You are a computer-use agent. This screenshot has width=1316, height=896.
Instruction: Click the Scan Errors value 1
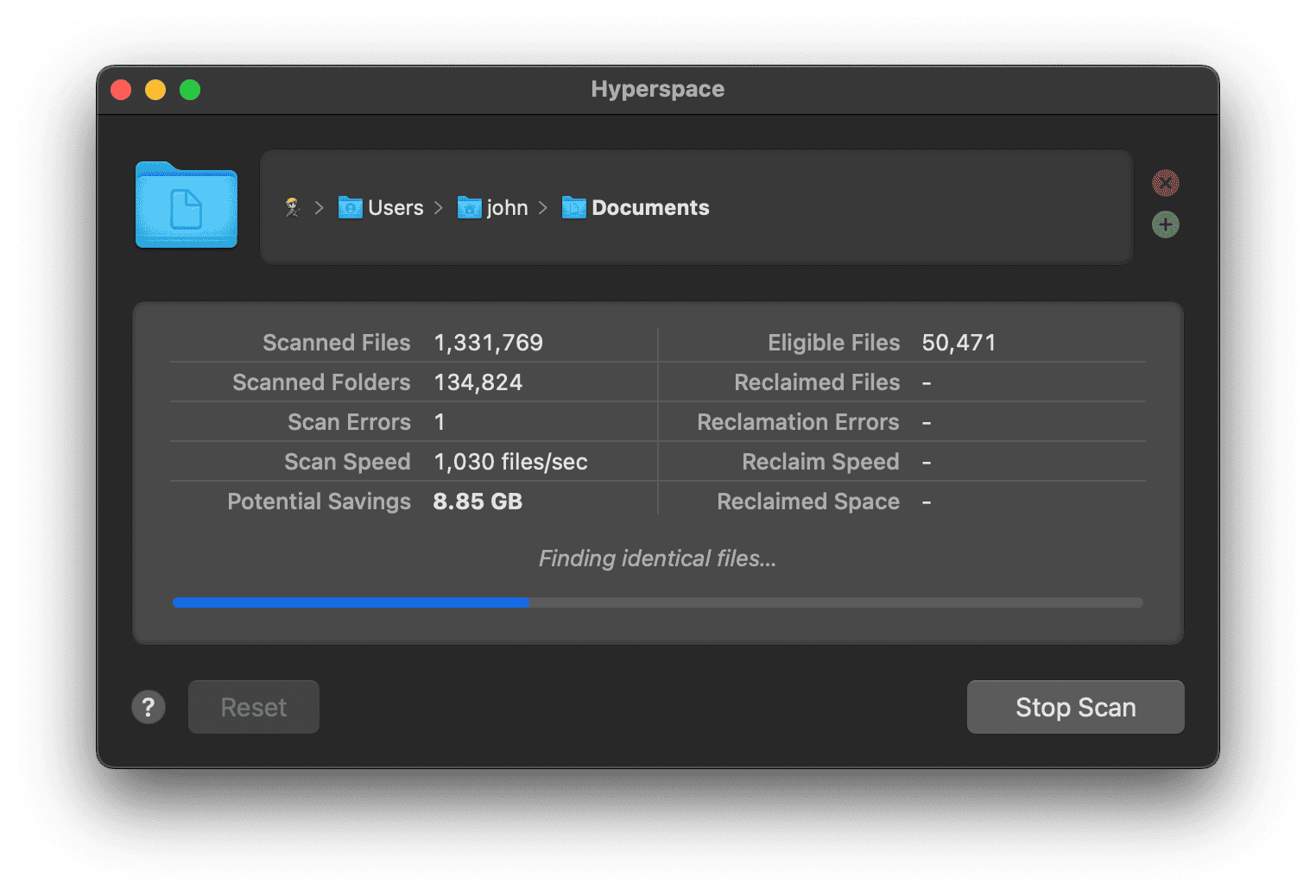[x=440, y=422]
